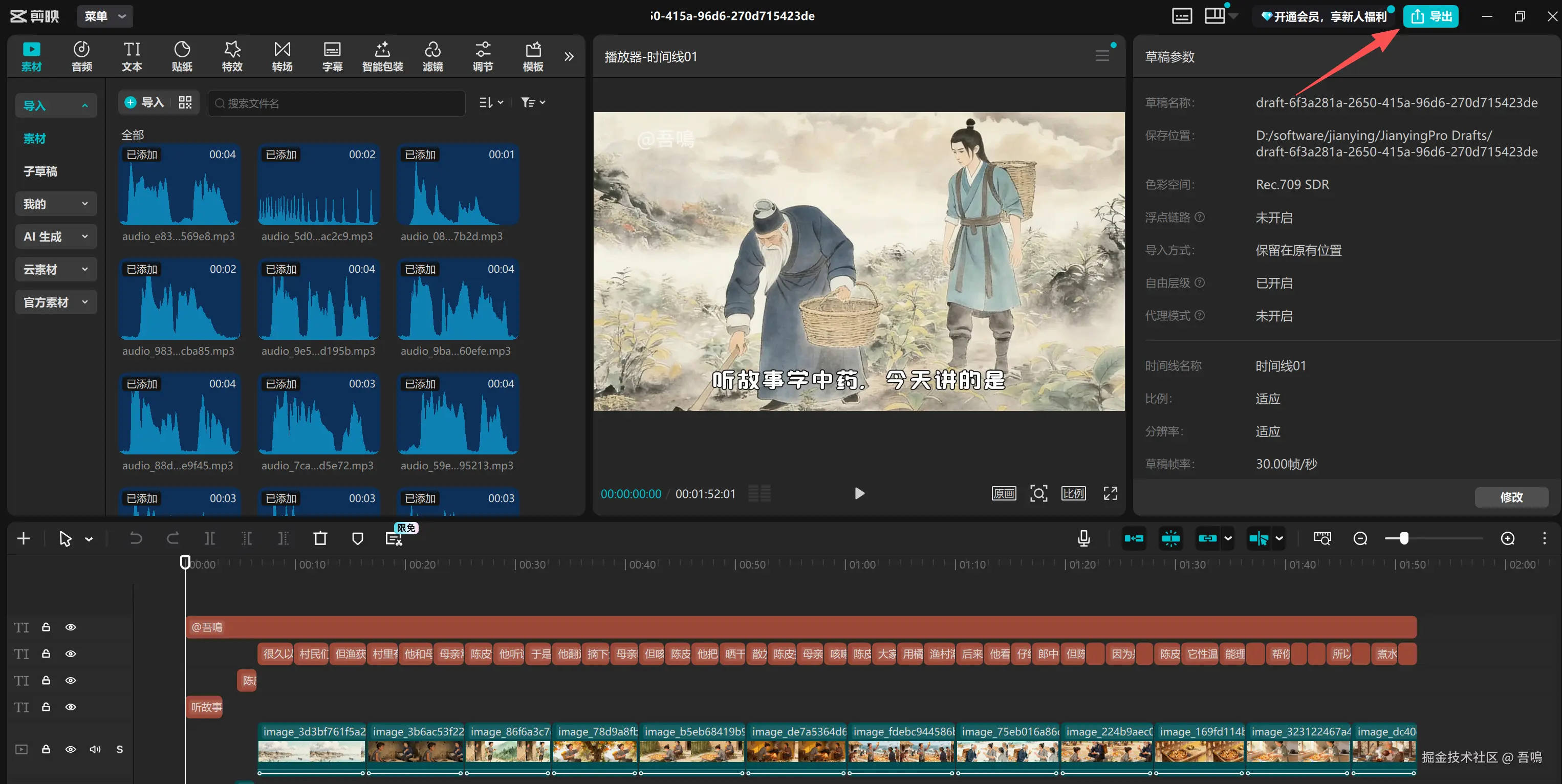The width and height of the screenshot is (1562, 784).
Task: Click the undo arrow in timeline toolbar
Action: pyautogui.click(x=136, y=538)
